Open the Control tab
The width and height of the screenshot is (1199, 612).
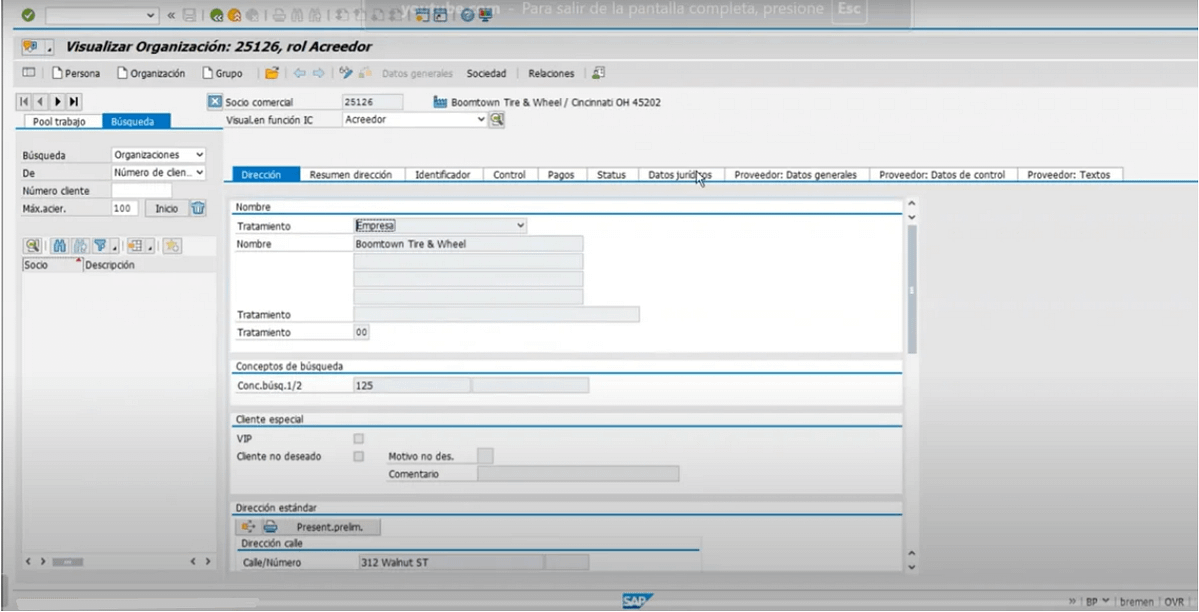[509, 174]
